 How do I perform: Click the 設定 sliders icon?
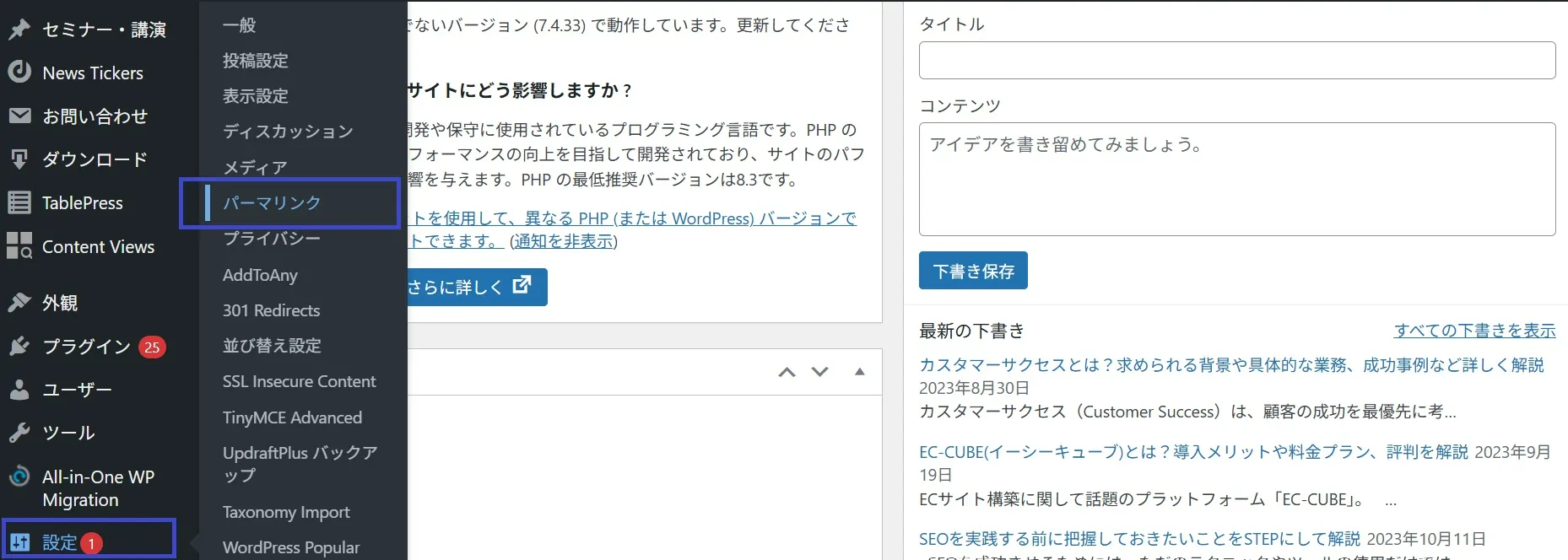[x=20, y=542]
